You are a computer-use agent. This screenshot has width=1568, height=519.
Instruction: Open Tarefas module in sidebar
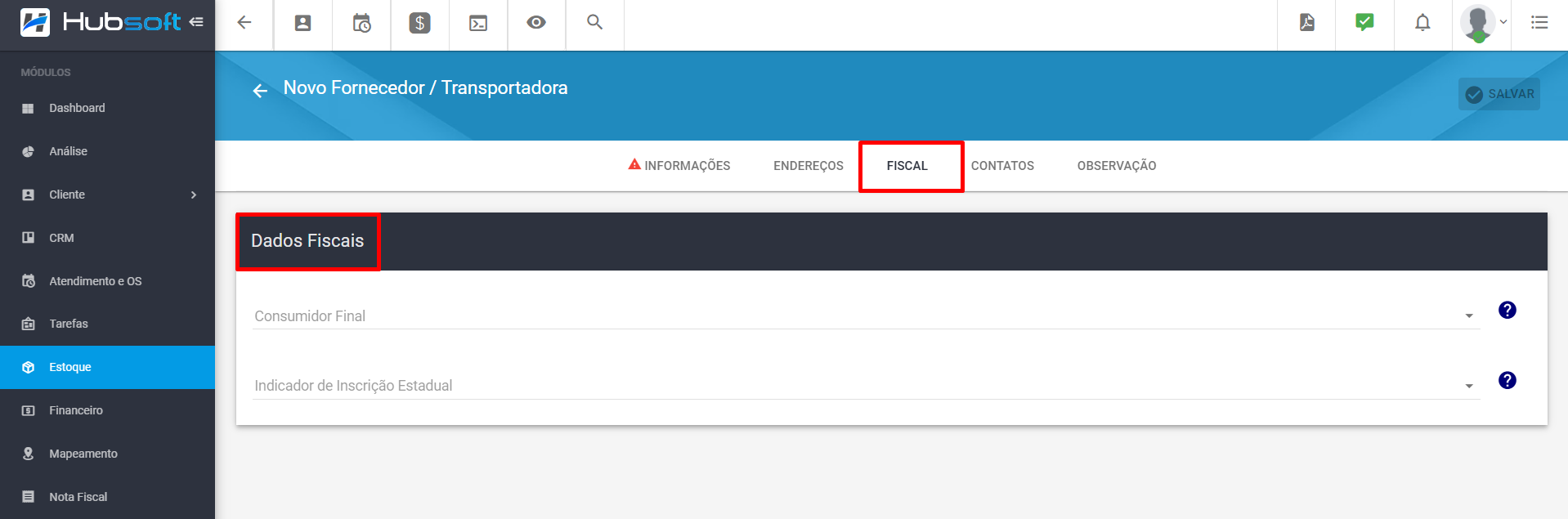pos(107,324)
